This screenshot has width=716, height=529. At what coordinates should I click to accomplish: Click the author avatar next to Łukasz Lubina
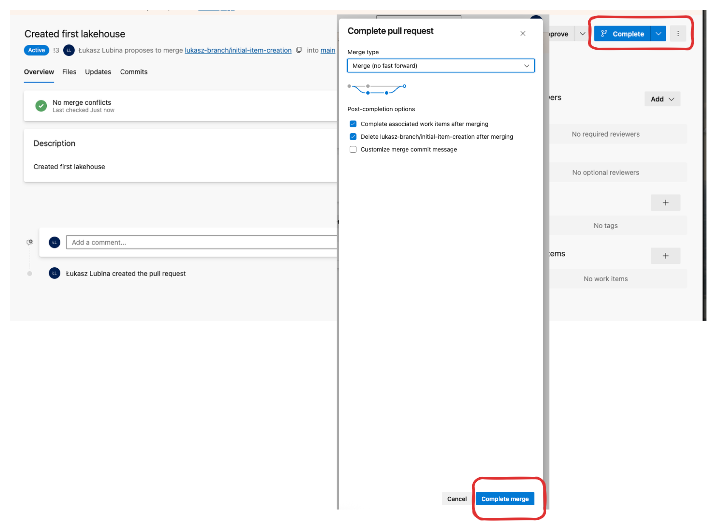[x=69, y=50]
